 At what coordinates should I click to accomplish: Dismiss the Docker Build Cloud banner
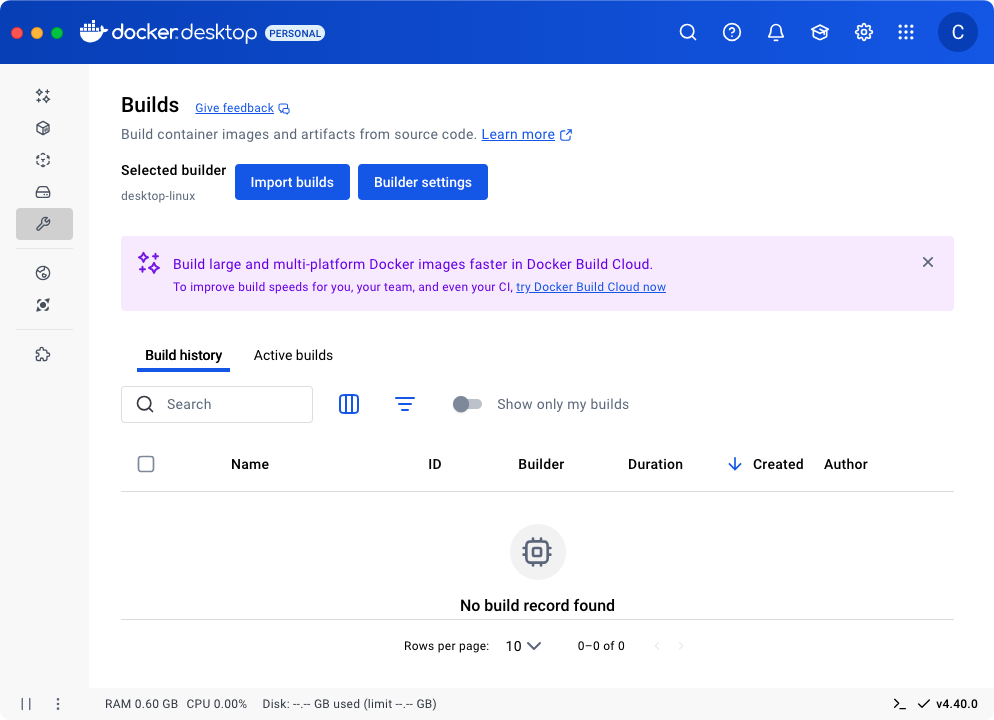[x=927, y=262]
